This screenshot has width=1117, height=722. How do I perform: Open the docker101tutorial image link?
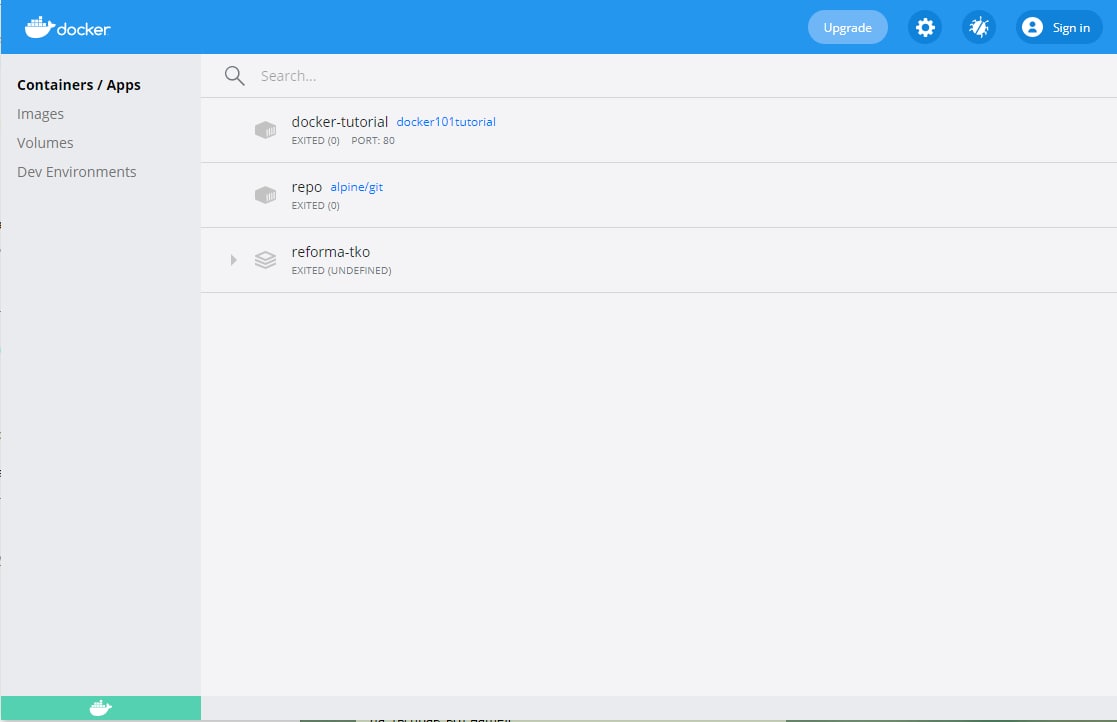point(446,122)
